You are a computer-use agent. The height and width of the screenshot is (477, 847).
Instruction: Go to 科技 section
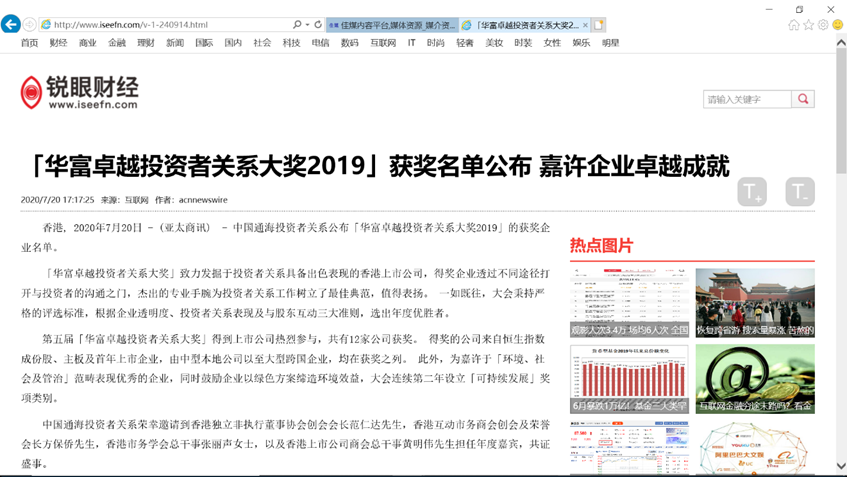(292, 43)
